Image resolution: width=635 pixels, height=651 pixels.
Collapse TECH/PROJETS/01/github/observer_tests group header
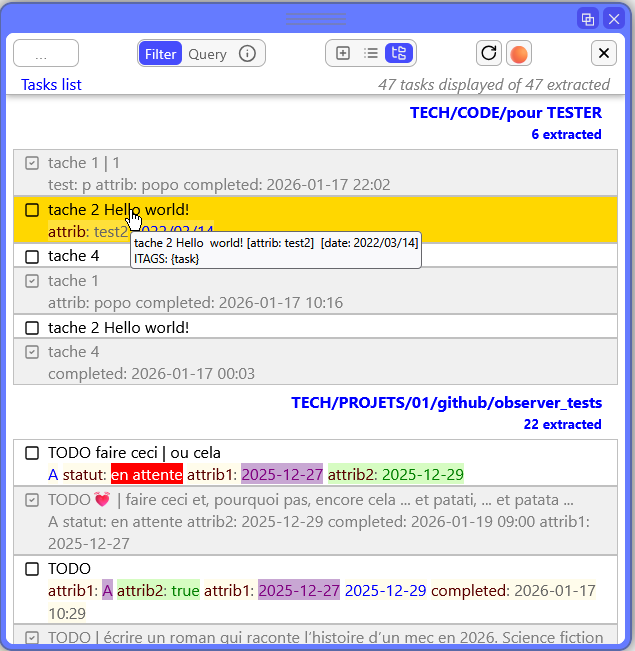(x=446, y=403)
